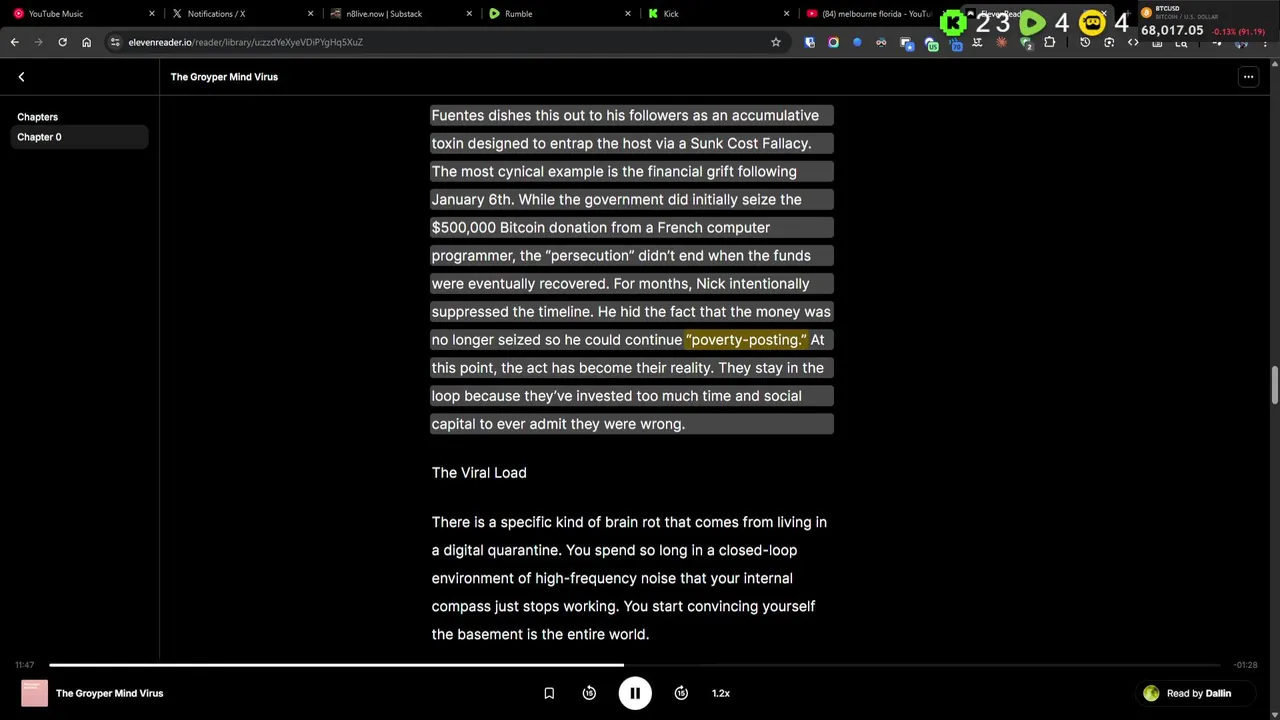Click the browser forward button
Image resolution: width=1280 pixels, height=720 pixels.
(38, 42)
